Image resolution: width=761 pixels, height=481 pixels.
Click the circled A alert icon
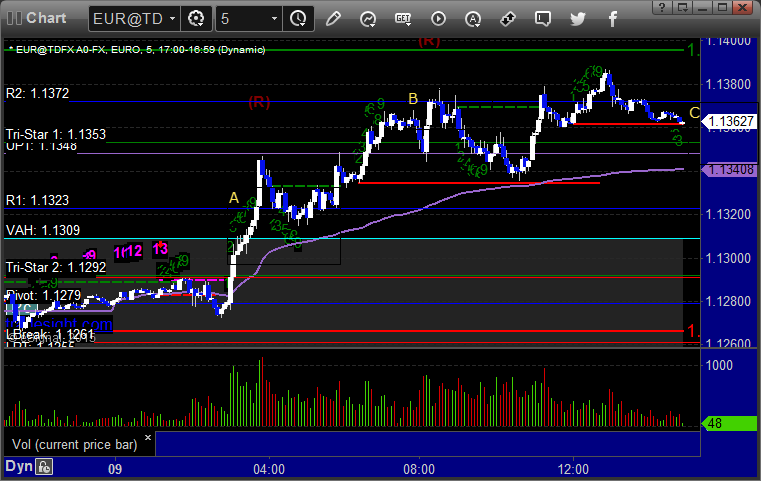coord(473,19)
